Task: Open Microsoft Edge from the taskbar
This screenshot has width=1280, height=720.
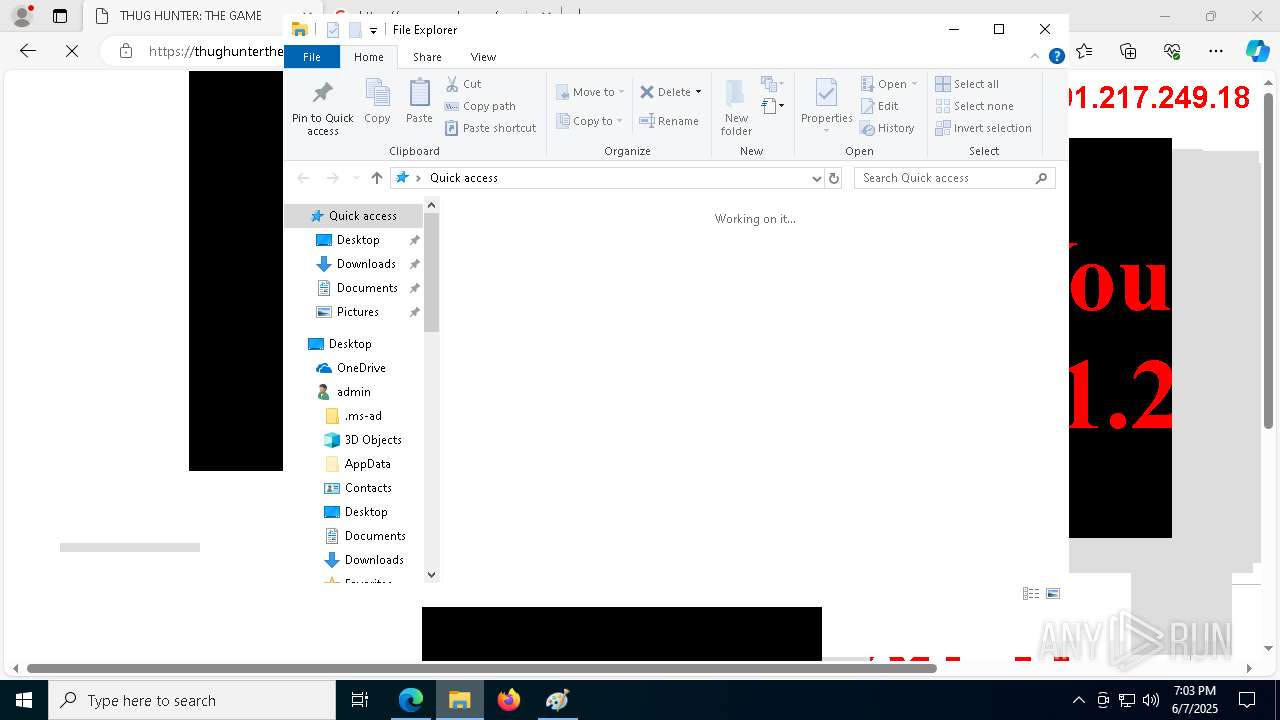Action: (411, 700)
